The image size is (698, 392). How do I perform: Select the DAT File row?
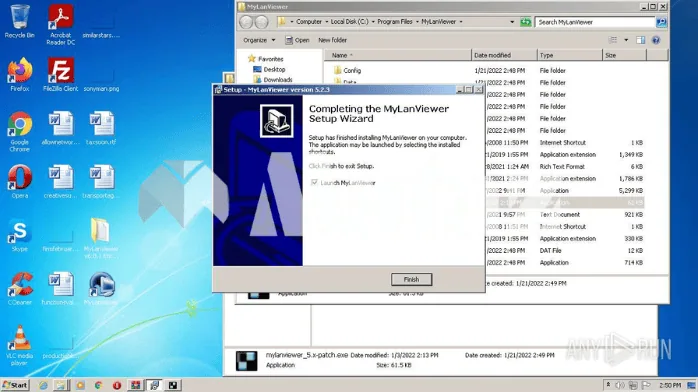pyautogui.click(x=565, y=251)
